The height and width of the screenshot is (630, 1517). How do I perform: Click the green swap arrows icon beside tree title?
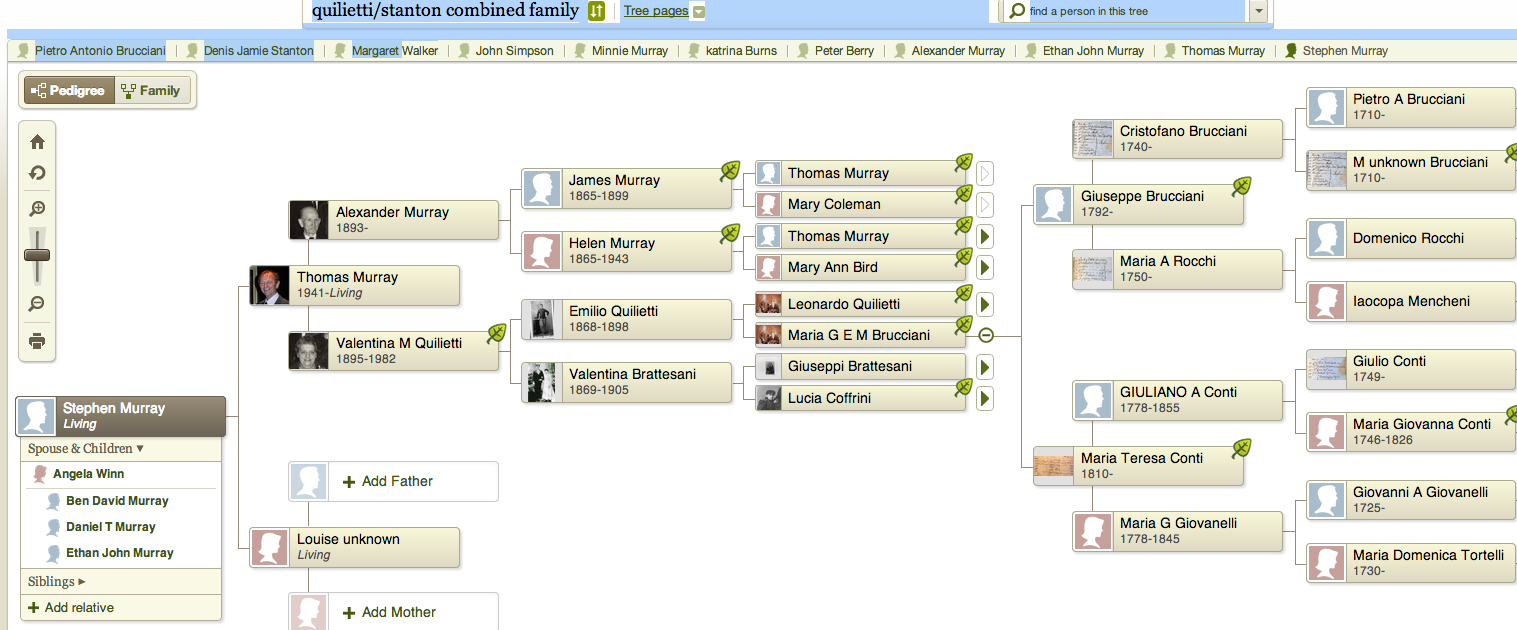pos(596,11)
